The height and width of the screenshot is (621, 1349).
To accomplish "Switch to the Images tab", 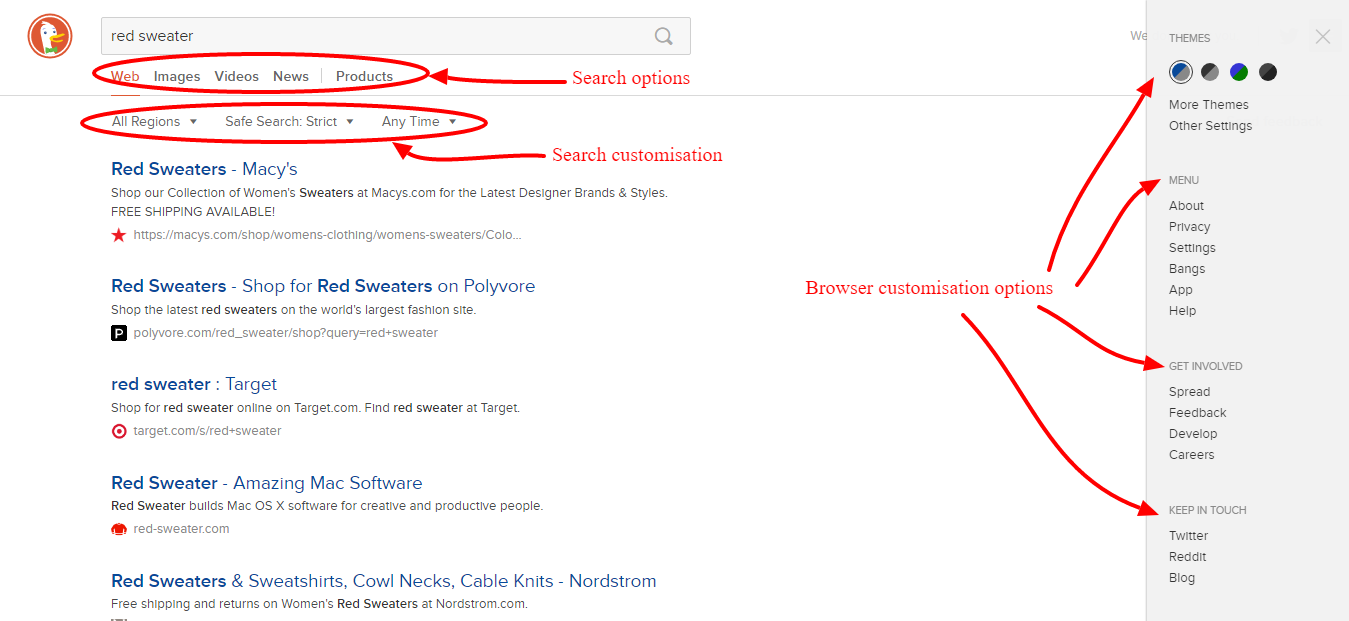I will pyautogui.click(x=177, y=76).
